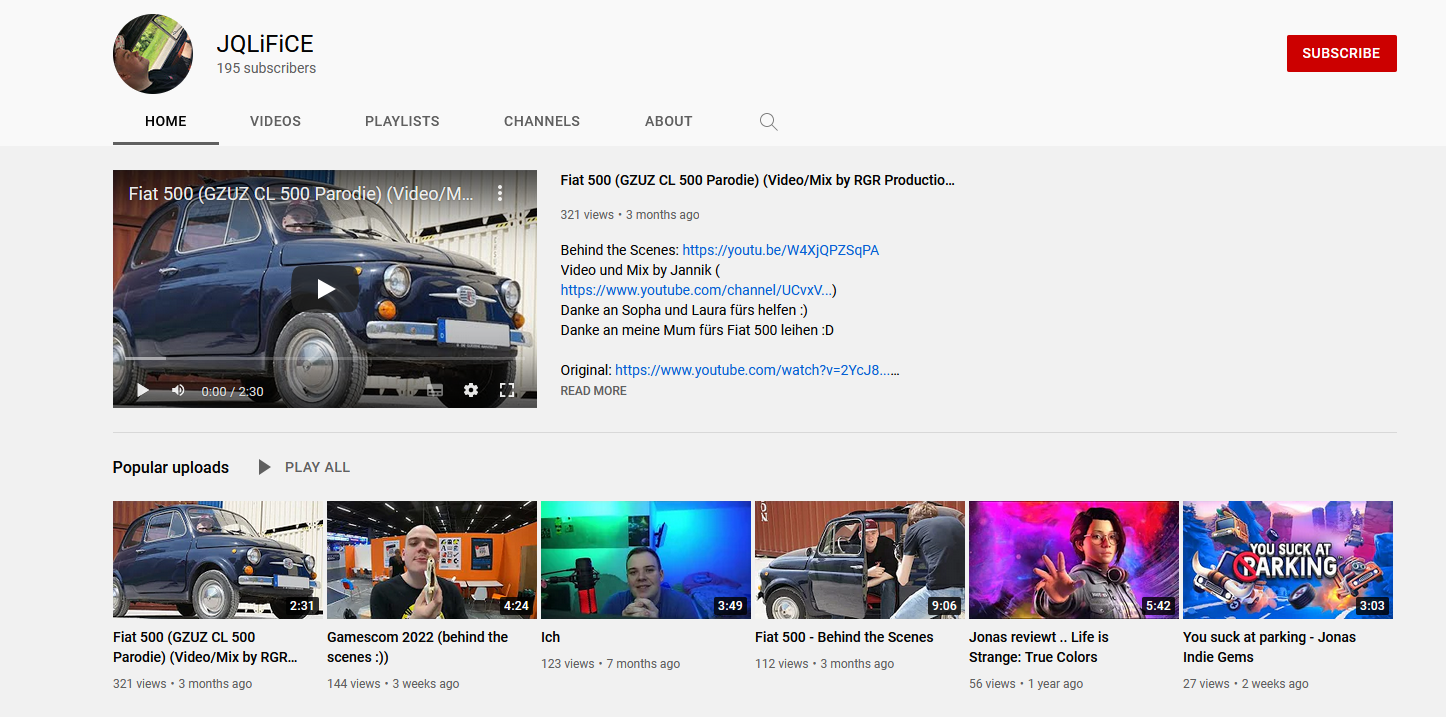Switch to the Home tab

point(166,121)
